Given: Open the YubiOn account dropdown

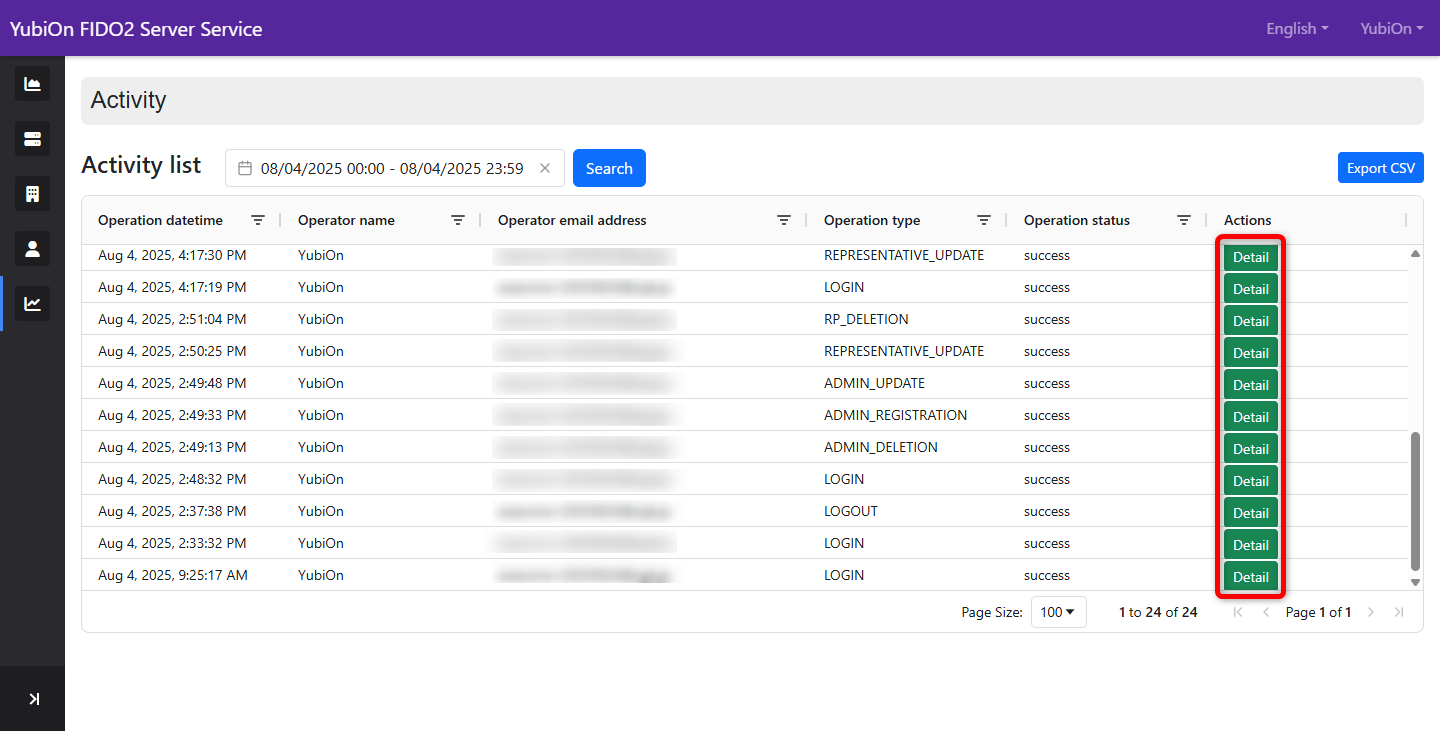Looking at the screenshot, I should coord(1392,29).
